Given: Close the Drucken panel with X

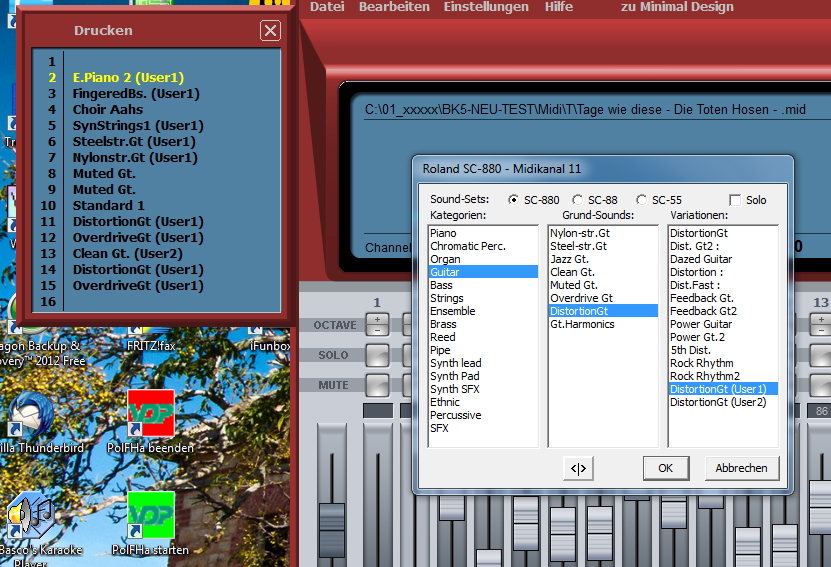Looking at the screenshot, I should (270, 31).
